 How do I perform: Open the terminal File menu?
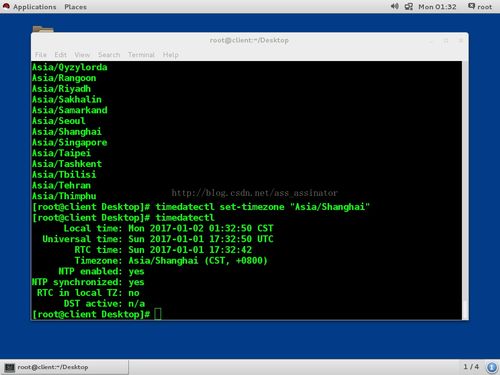click(40, 55)
